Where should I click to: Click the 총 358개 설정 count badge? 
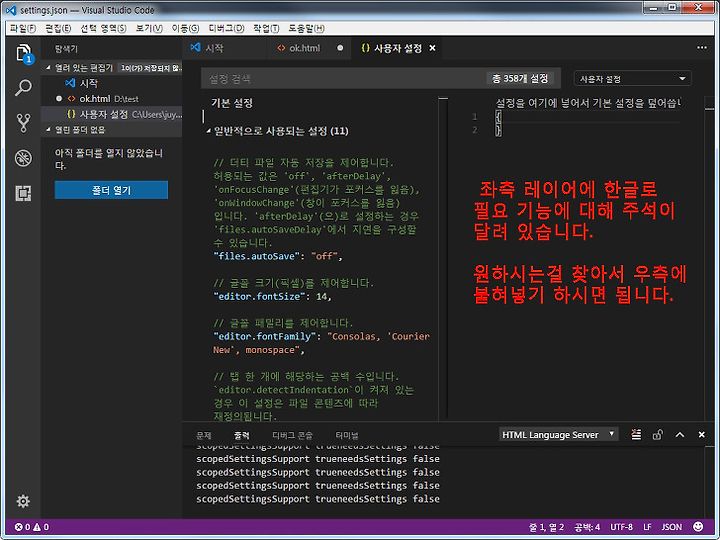coord(520,79)
